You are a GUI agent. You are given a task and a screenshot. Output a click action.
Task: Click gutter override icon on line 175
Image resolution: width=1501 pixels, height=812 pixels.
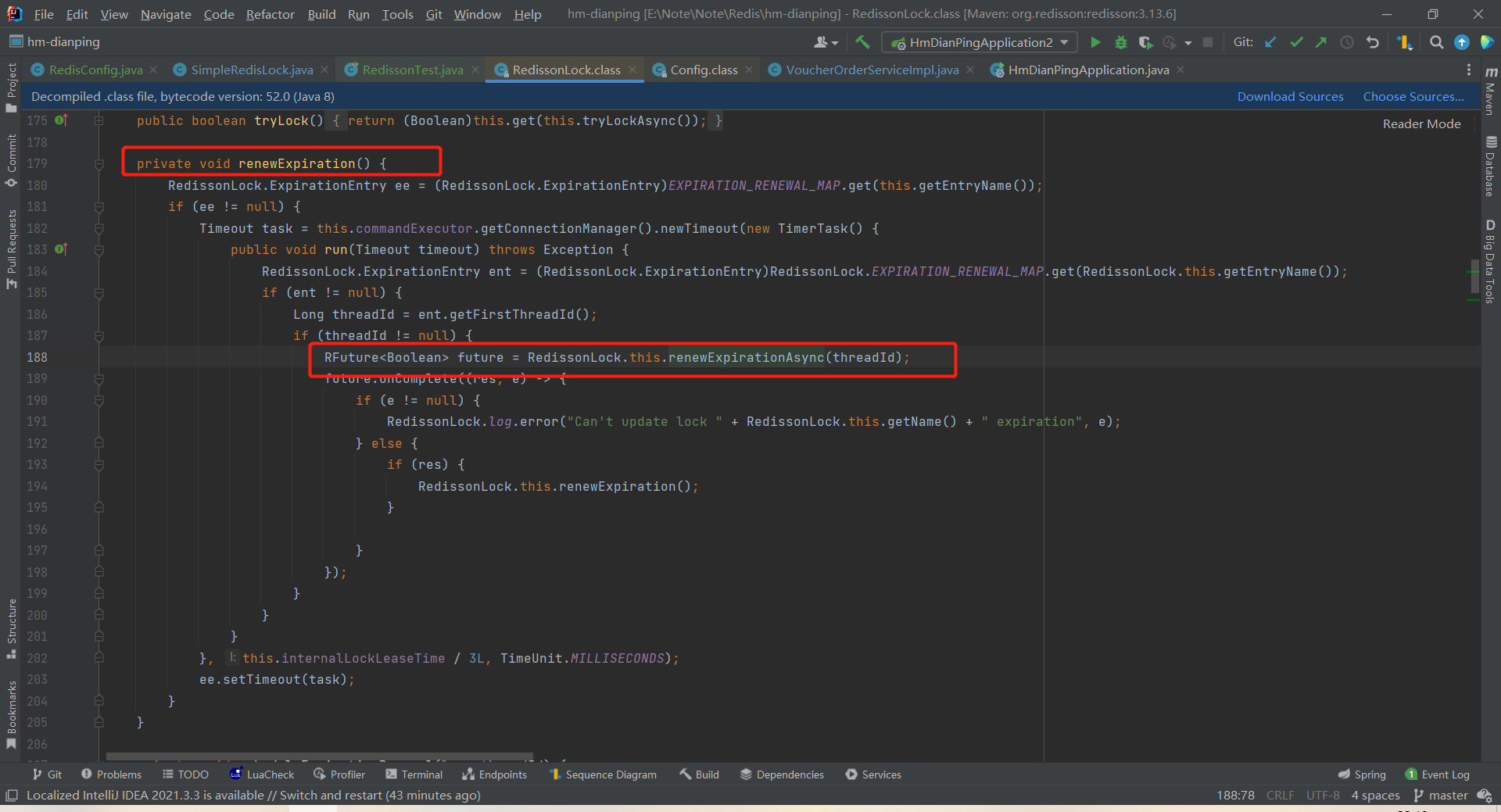tap(62, 120)
